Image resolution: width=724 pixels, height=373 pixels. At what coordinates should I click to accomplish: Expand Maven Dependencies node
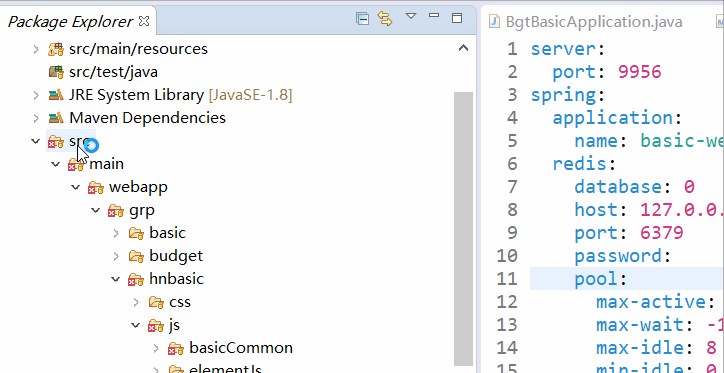click(36, 118)
